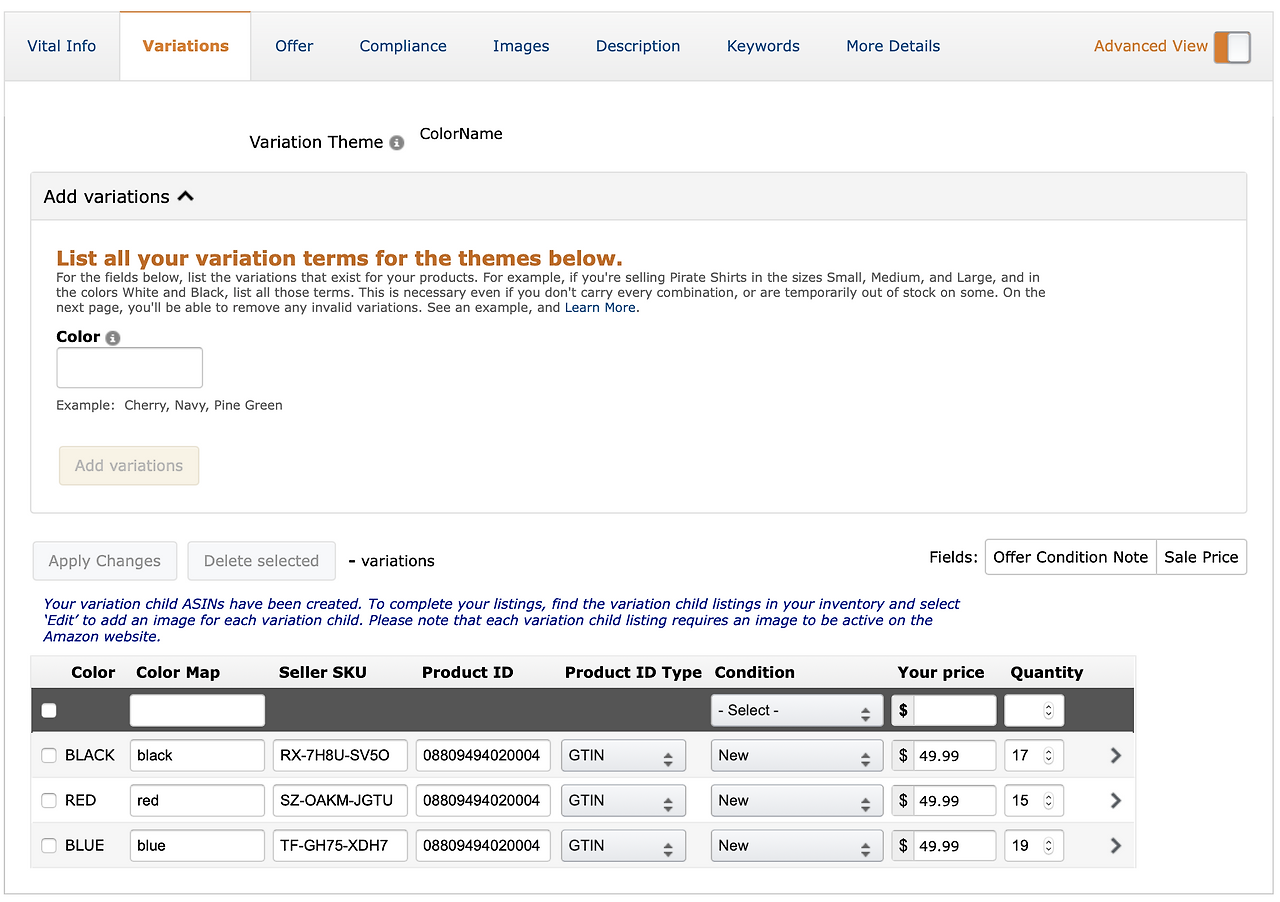Click the Seller SKU field TF-GH75-XDH7
Screen dimensions: 1280x902
point(340,846)
